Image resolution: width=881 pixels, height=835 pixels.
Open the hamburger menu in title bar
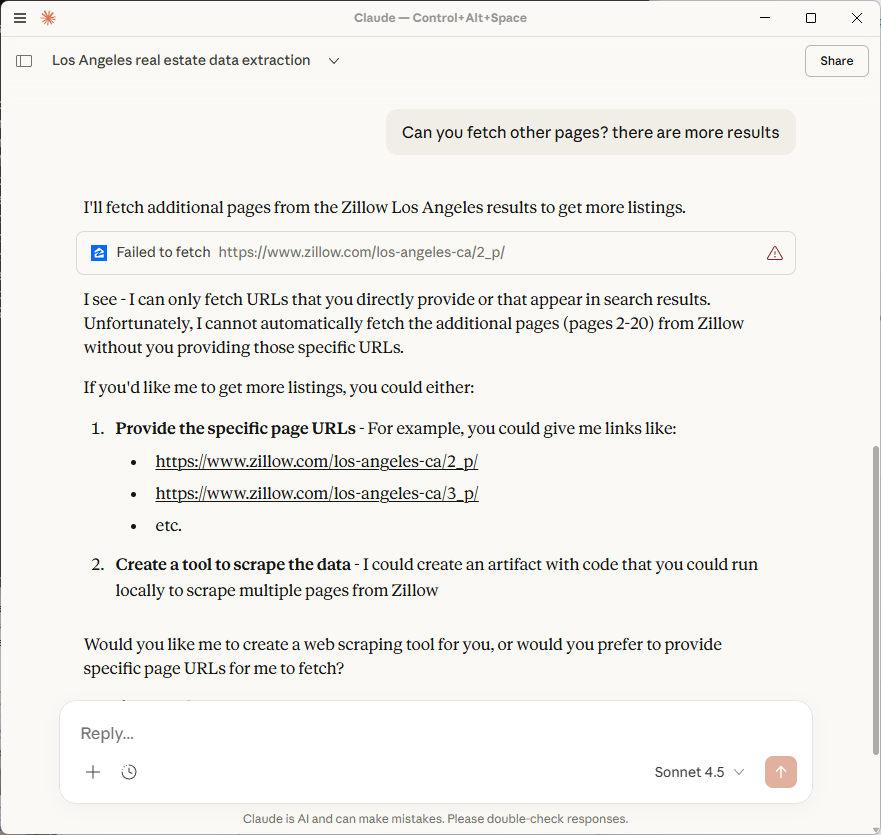(20, 18)
